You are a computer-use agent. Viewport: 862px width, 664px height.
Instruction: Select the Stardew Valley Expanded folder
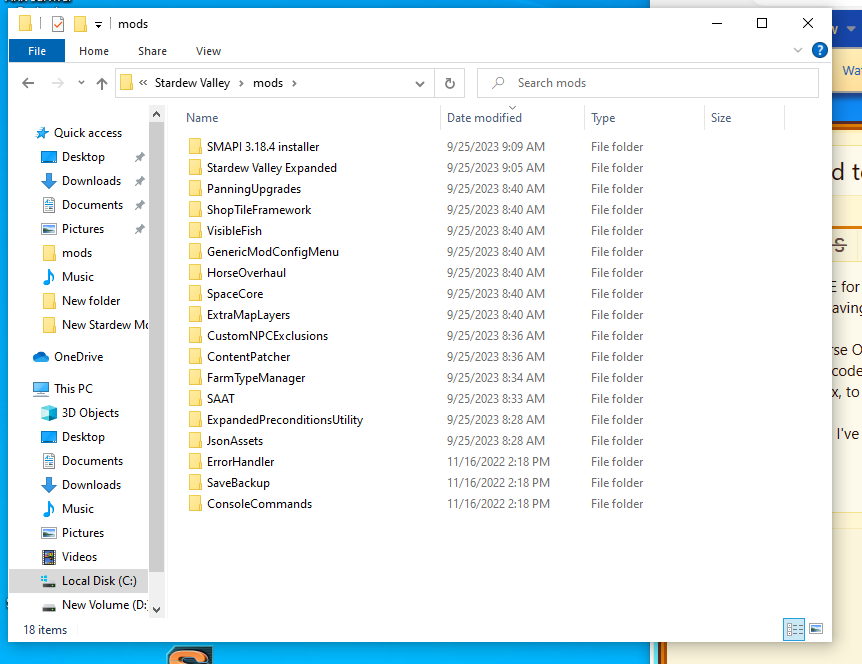click(x=272, y=168)
